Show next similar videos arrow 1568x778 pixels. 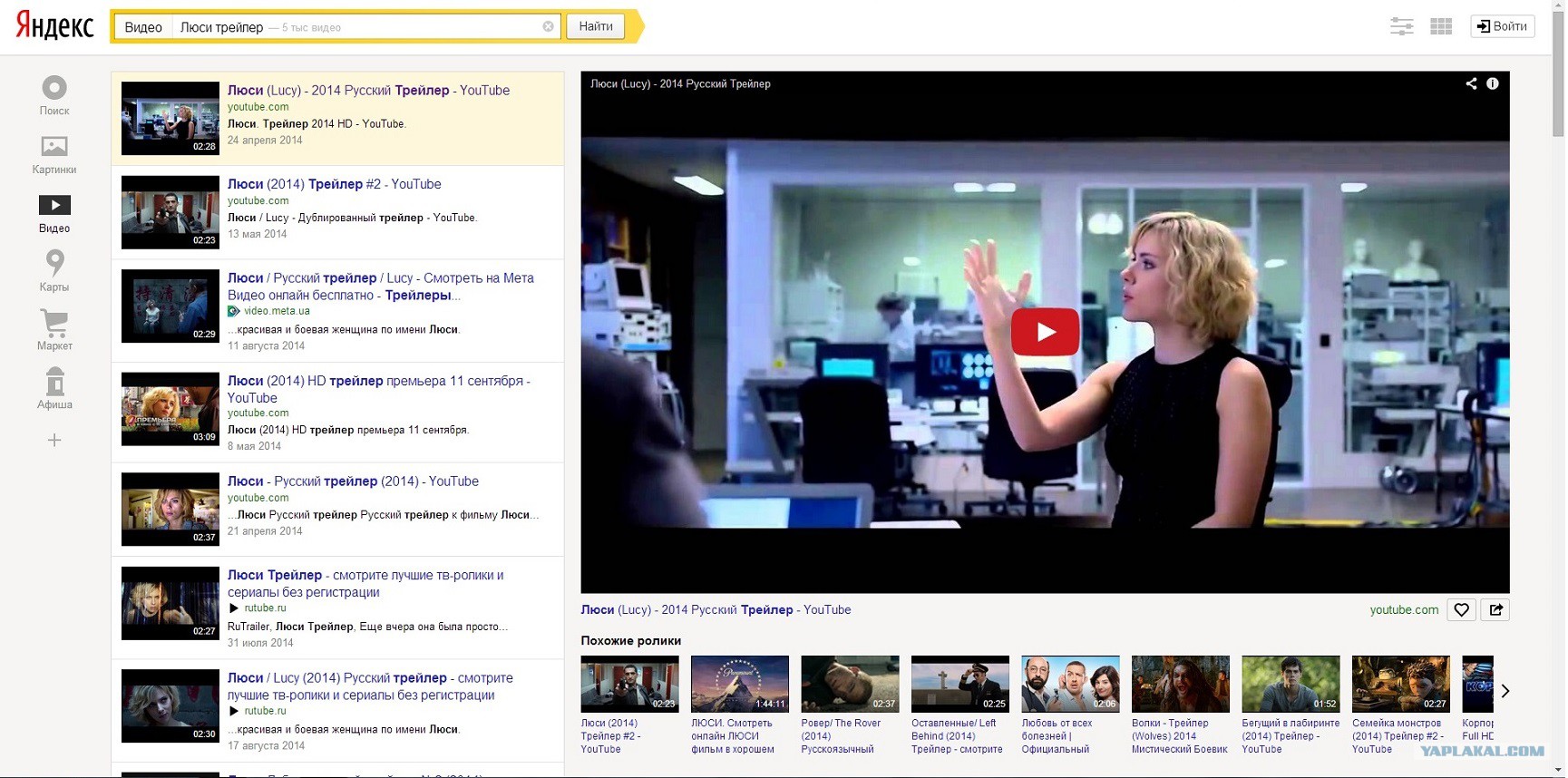[1505, 691]
